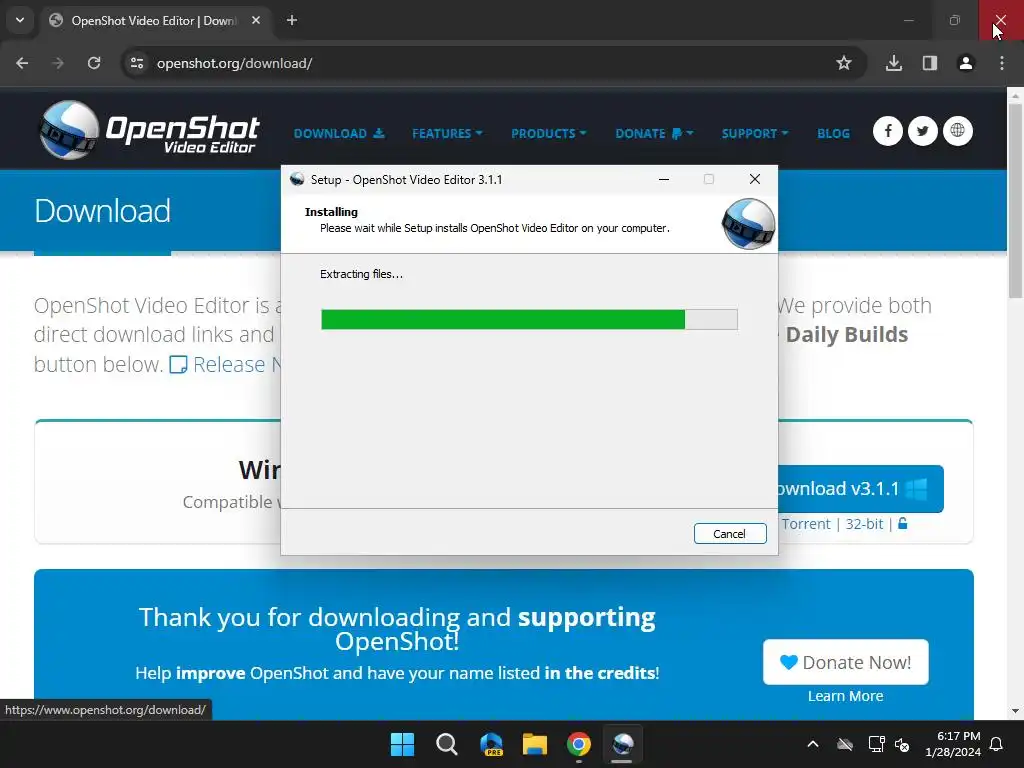
Task: Open the BLOG nav link
Action: coord(833,133)
